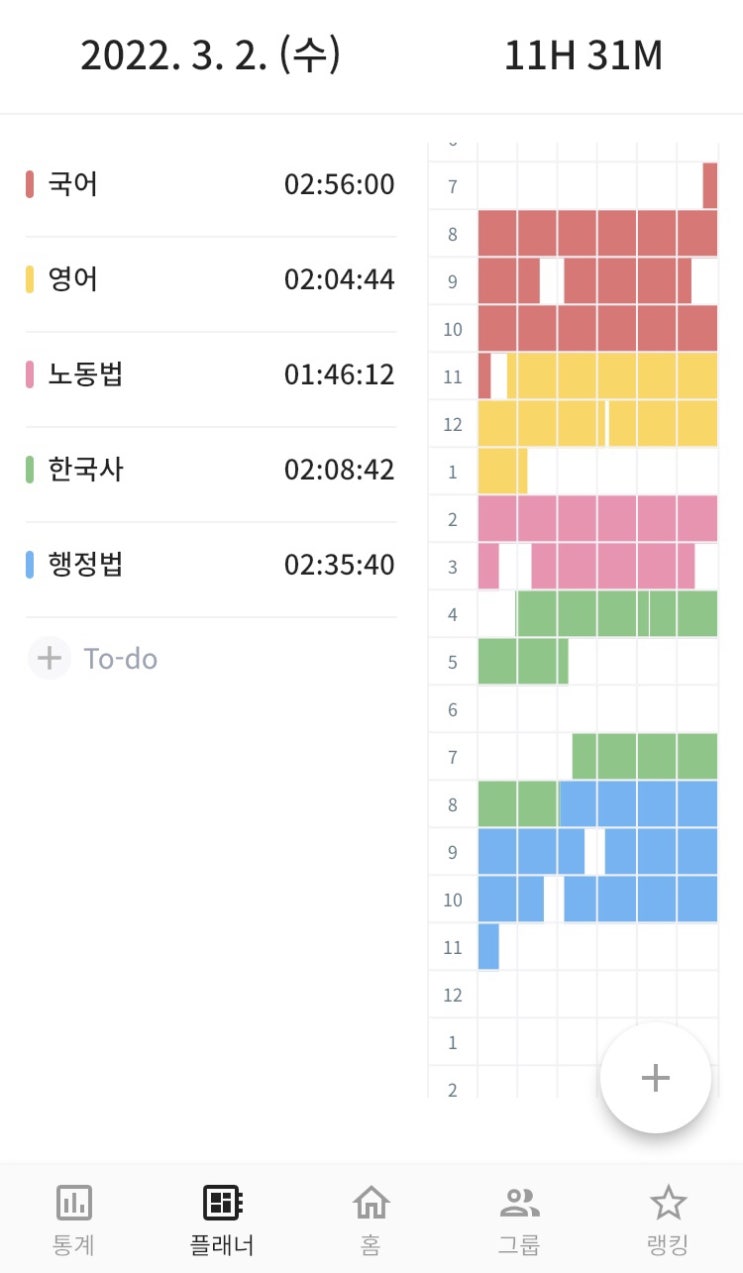Open the 통계 statistics icon
This screenshot has height=1273, width=743.
[x=74, y=1203]
